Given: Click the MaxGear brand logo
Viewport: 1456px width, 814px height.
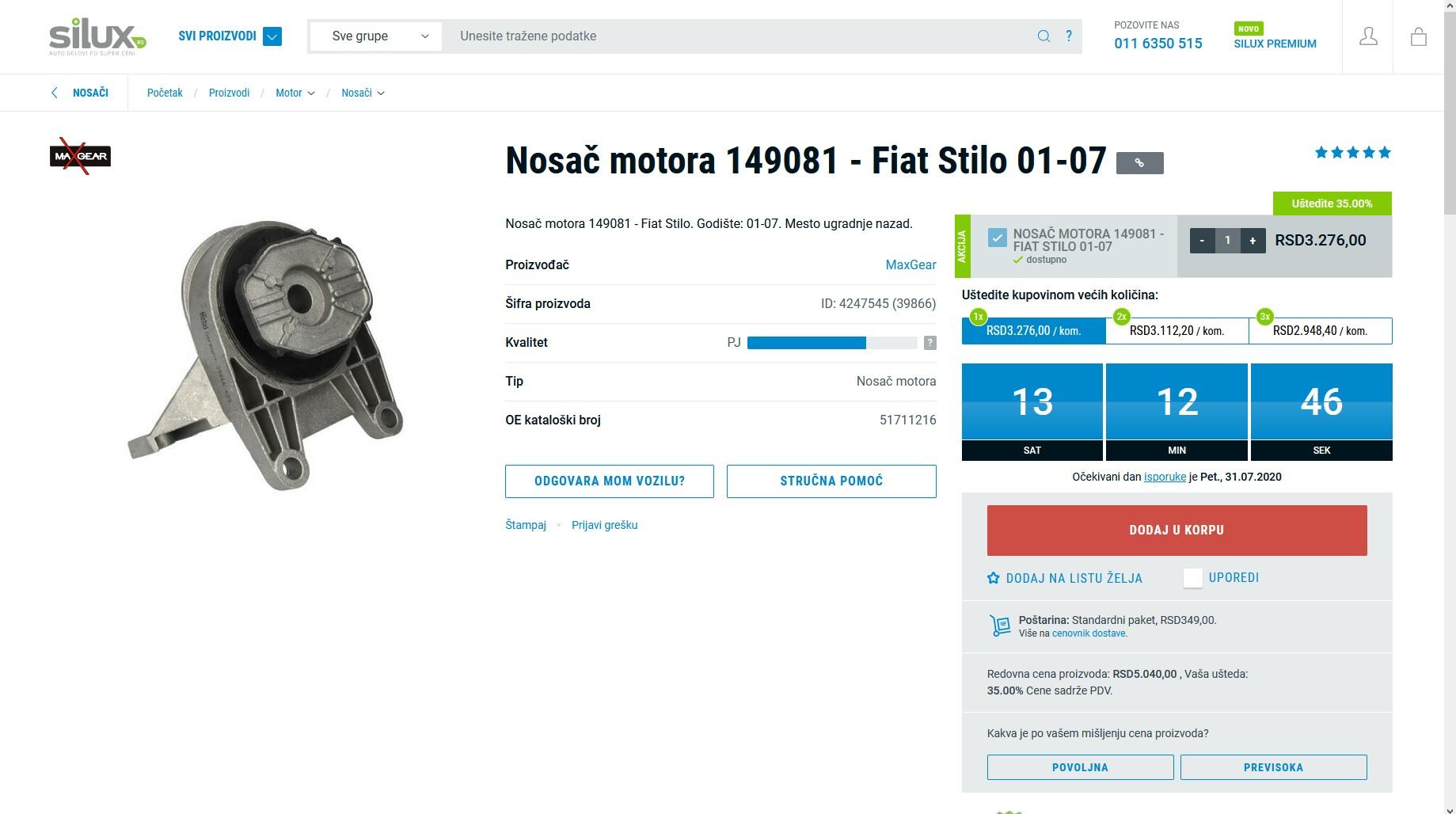Looking at the screenshot, I should [80, 156].
